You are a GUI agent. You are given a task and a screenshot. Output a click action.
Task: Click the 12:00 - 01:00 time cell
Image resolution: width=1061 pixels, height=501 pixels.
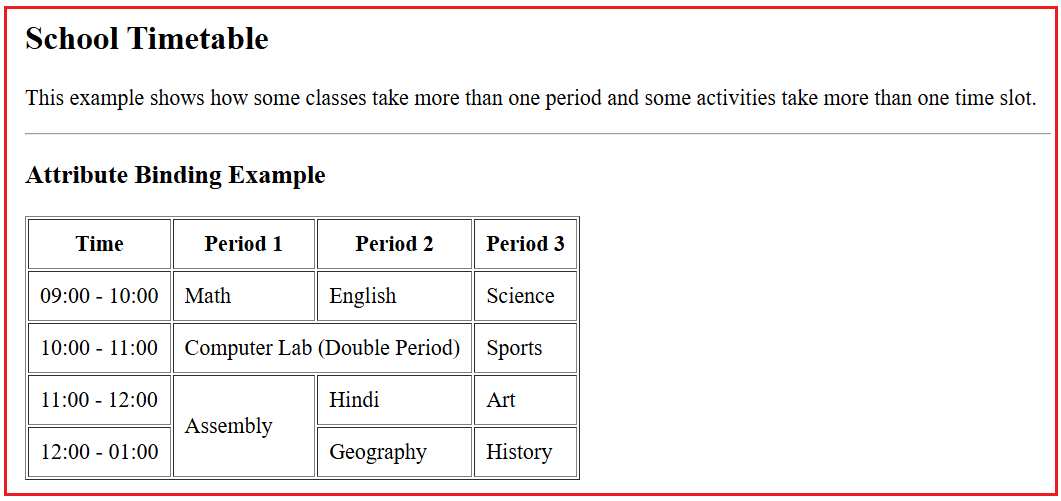coord(99,452)
